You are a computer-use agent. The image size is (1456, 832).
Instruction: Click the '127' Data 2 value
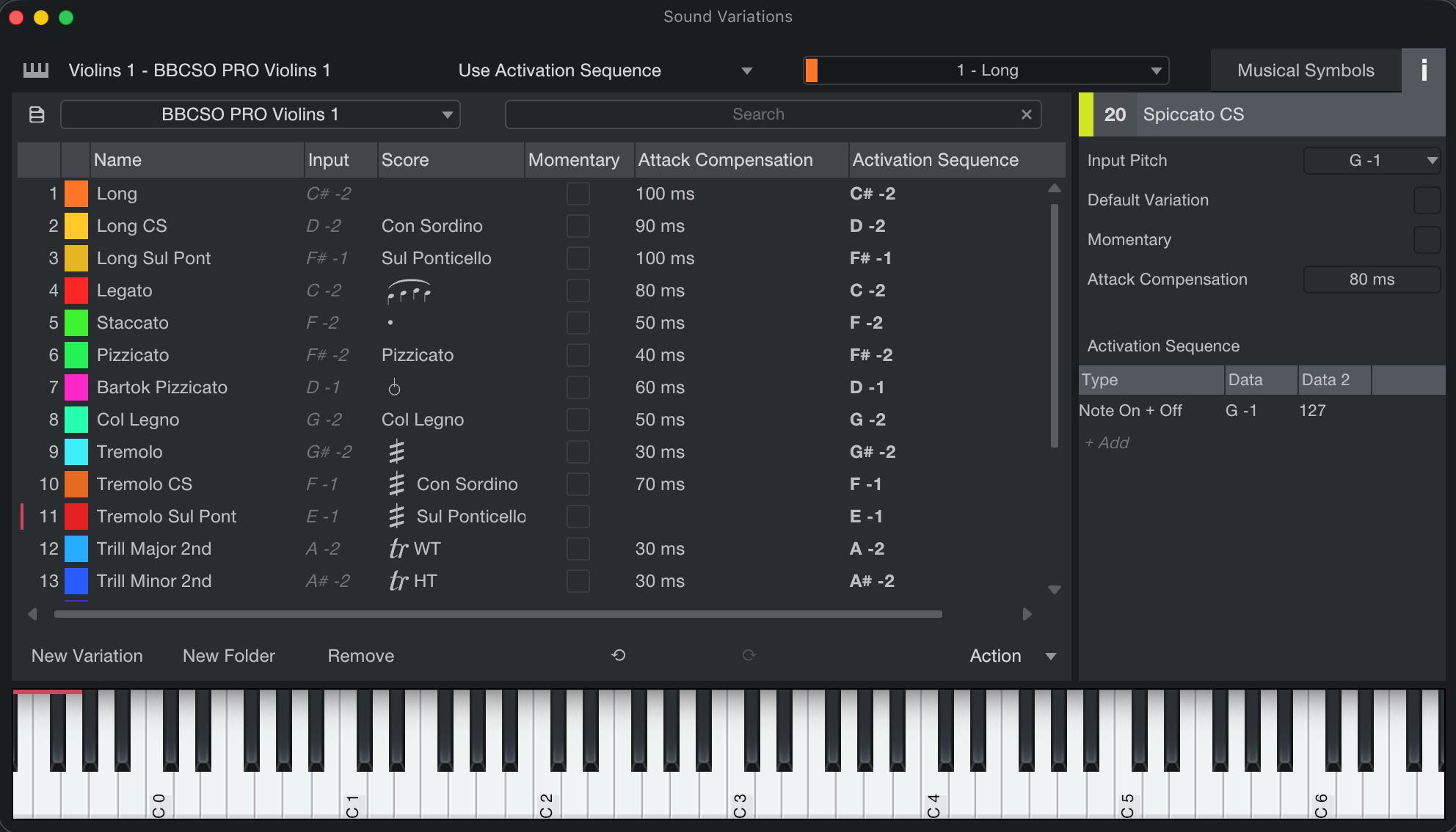(1312, 411)
